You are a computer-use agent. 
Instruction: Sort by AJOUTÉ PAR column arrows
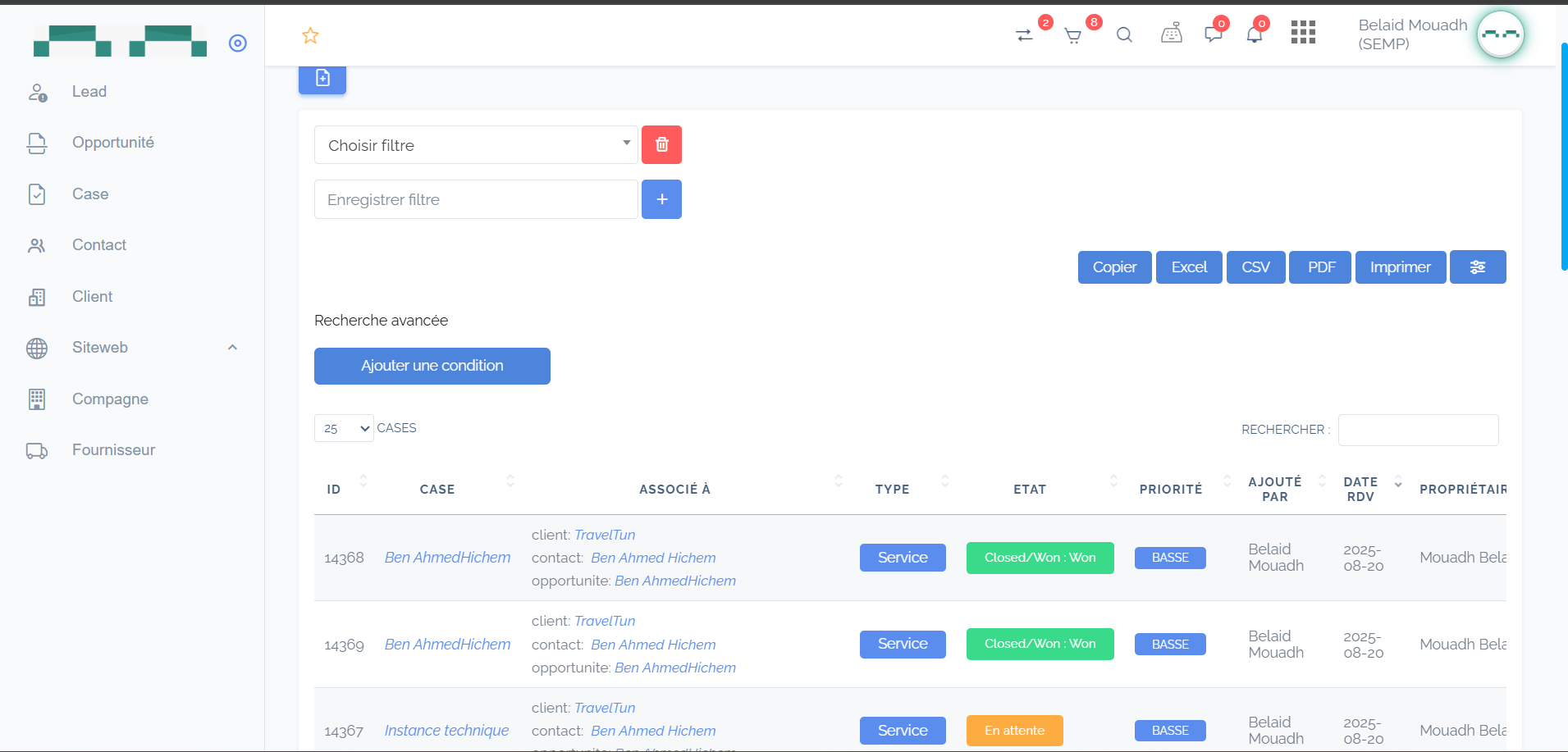point(1322,481)
